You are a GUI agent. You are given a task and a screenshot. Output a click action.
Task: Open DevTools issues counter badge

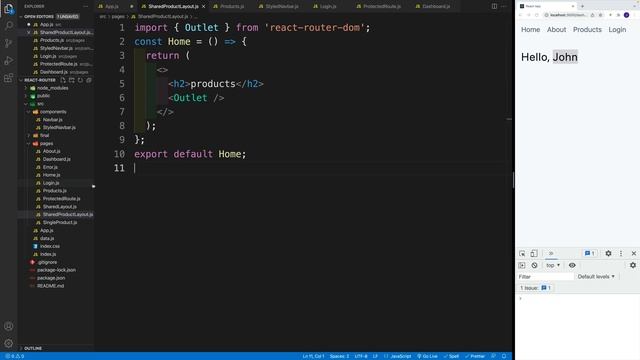click(589, 253)
